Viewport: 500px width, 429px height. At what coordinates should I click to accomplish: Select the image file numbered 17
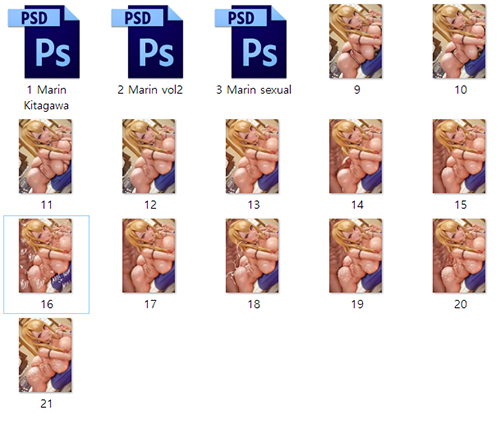pos(149,256)
